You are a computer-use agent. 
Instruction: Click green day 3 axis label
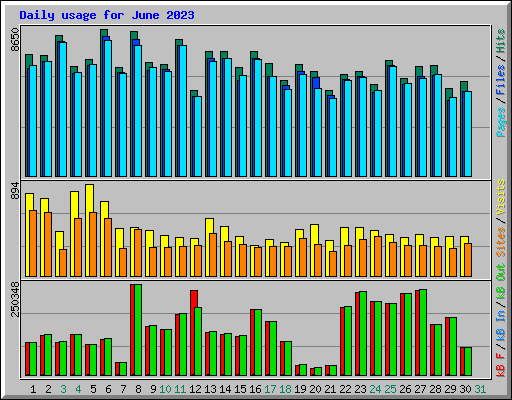(63, 389)
